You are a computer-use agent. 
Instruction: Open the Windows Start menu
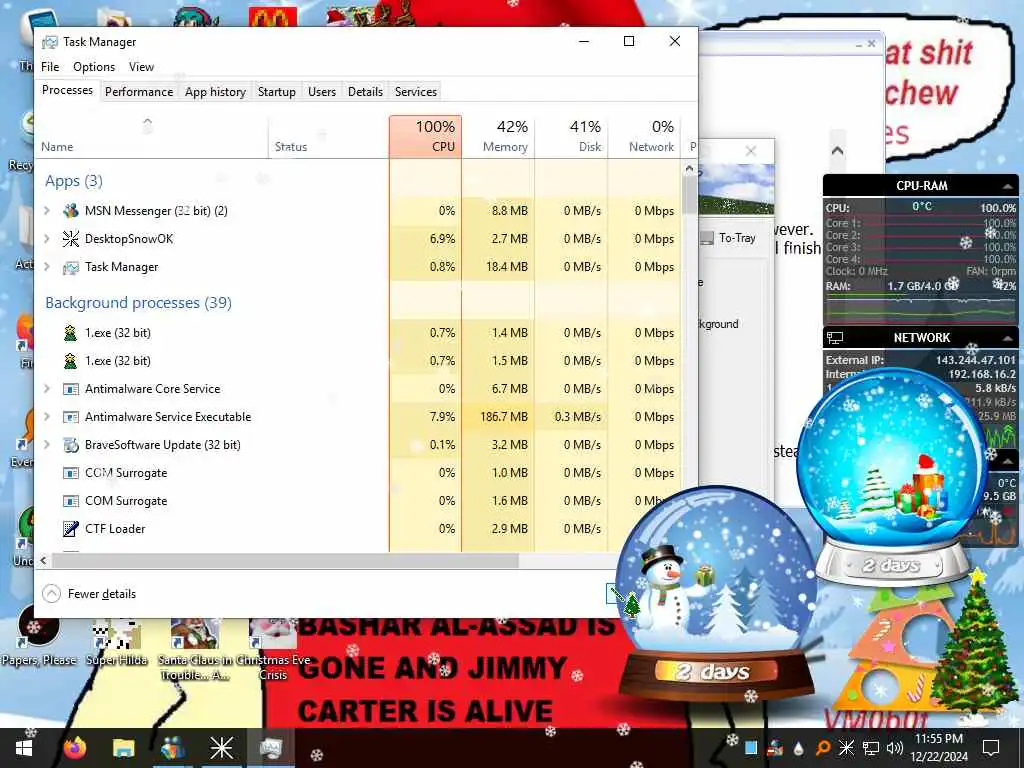[24, 748]
